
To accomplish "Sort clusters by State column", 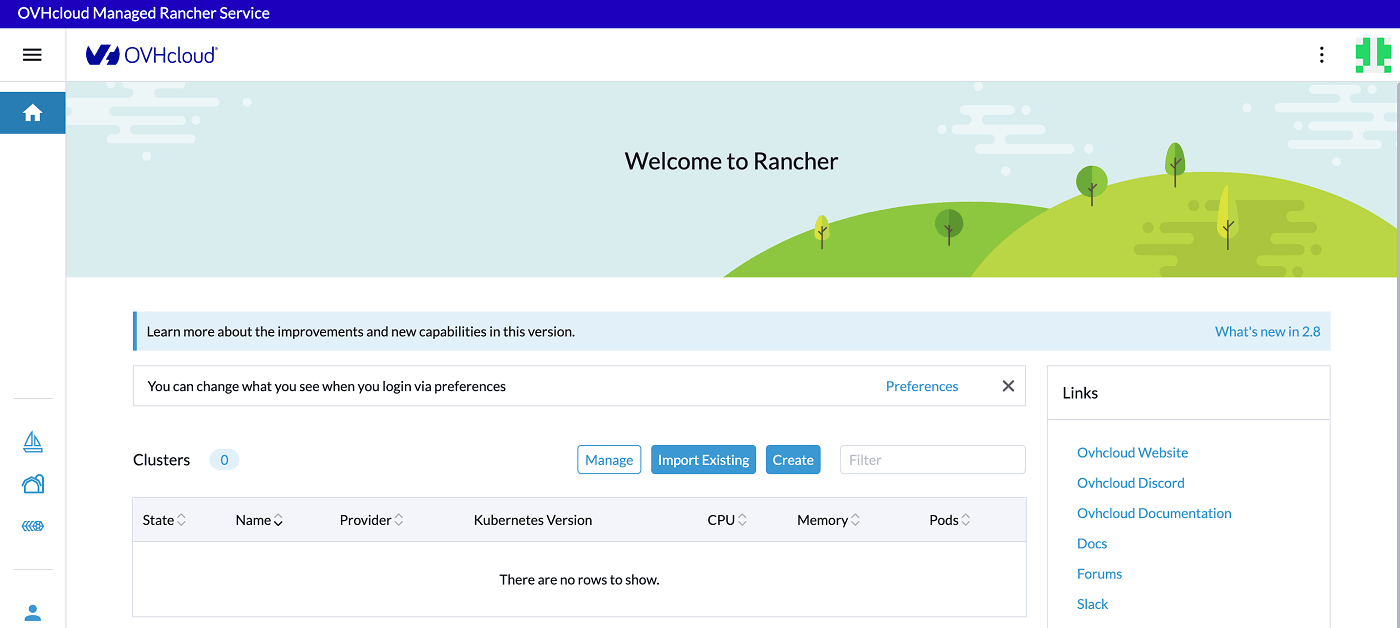I will [x=164, y=520].
